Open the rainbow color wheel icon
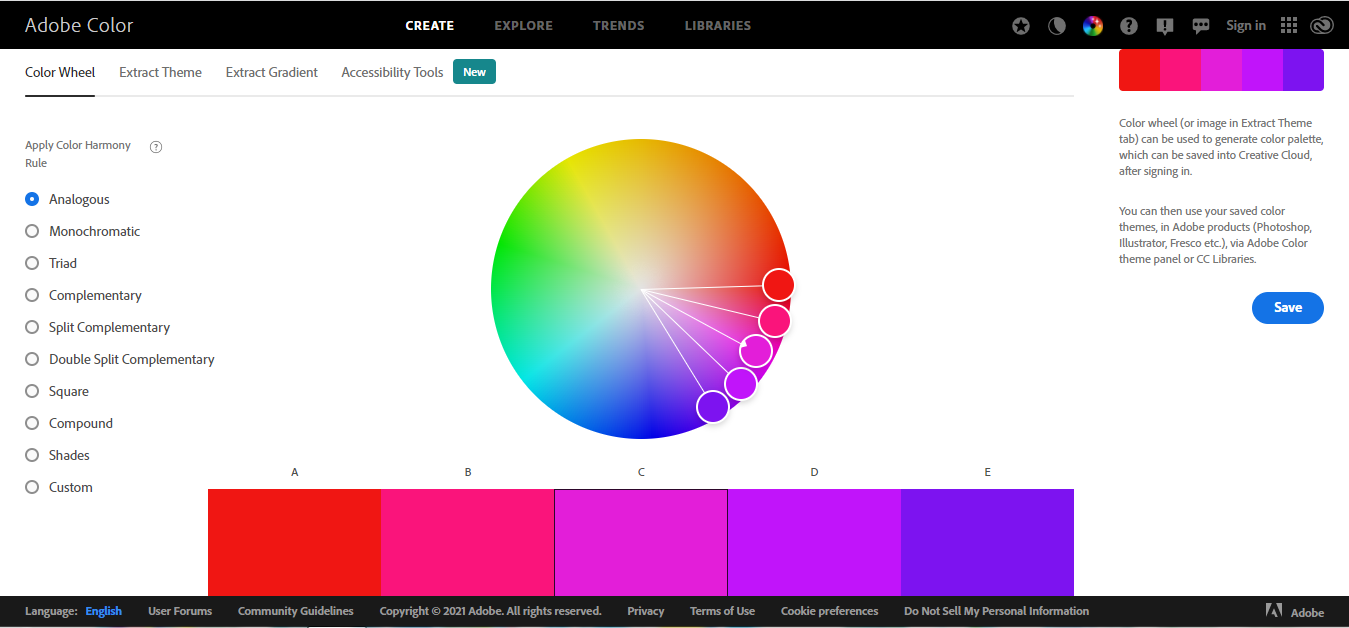This screenshot has height=628, width=1349. [x=1093, y=26]
